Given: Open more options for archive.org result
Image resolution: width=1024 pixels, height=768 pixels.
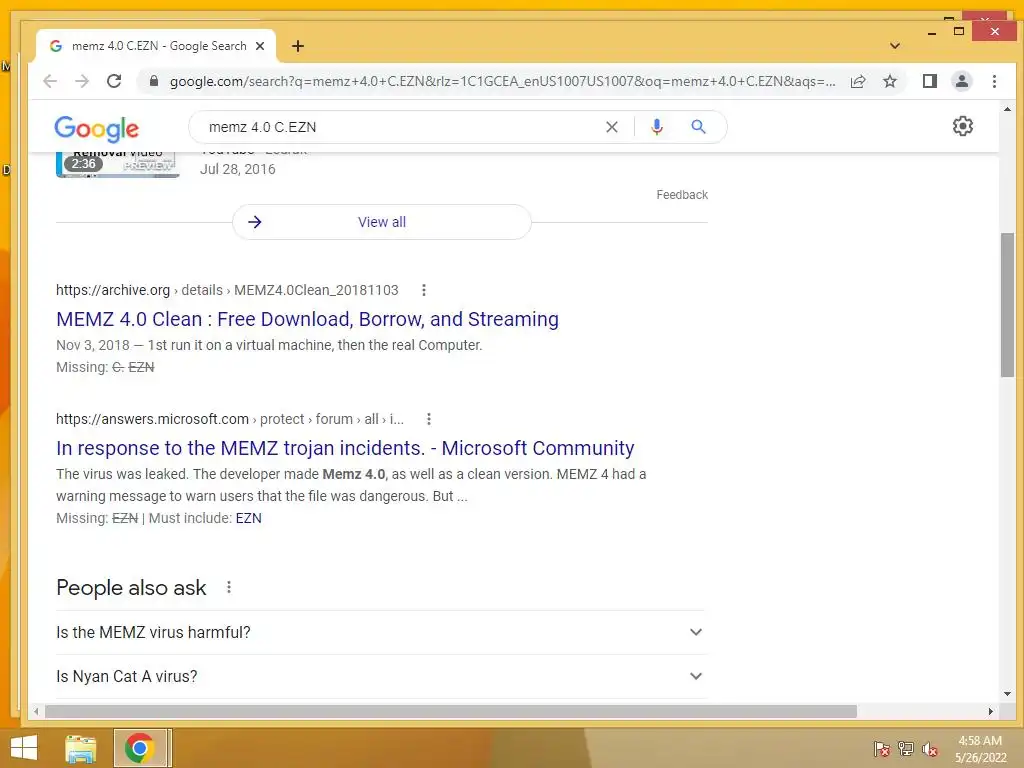Looking at the screenshot, I should tap(424, 290).
